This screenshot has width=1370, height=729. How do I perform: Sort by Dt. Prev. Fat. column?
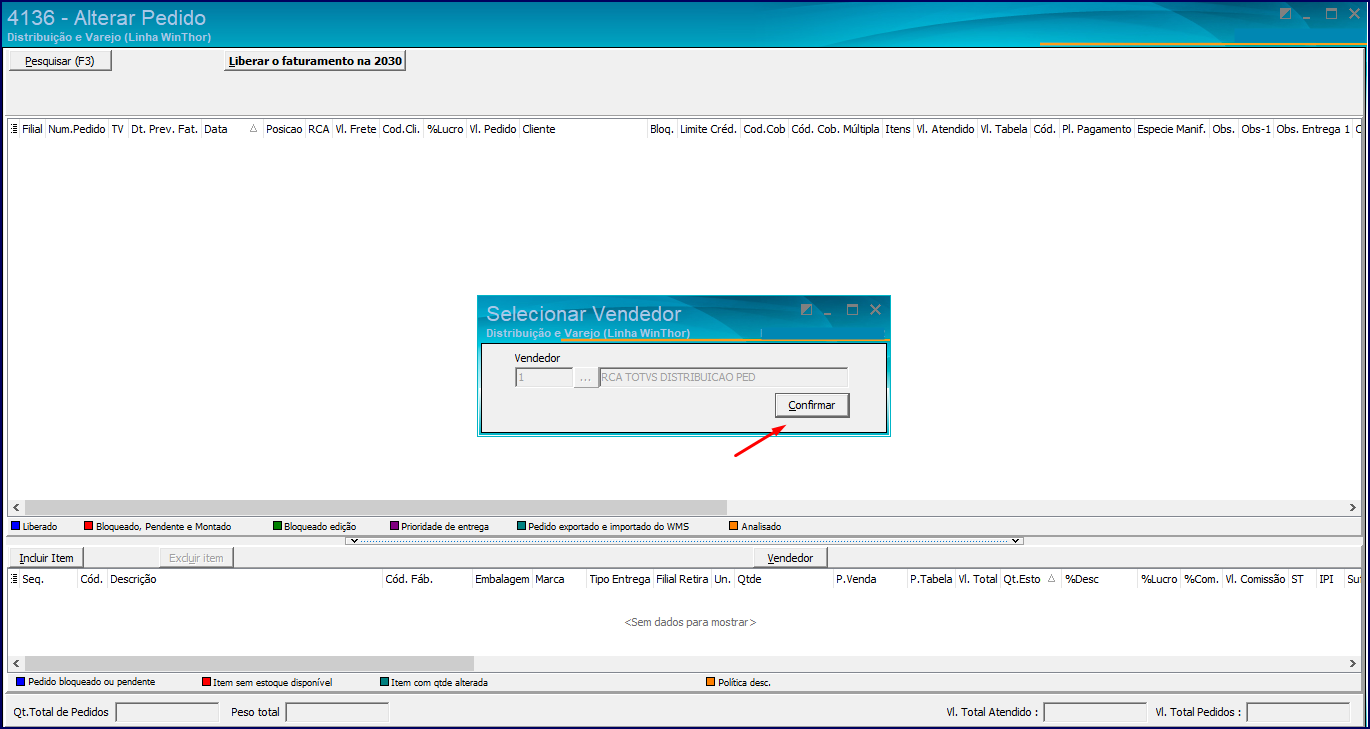point(164,129)
